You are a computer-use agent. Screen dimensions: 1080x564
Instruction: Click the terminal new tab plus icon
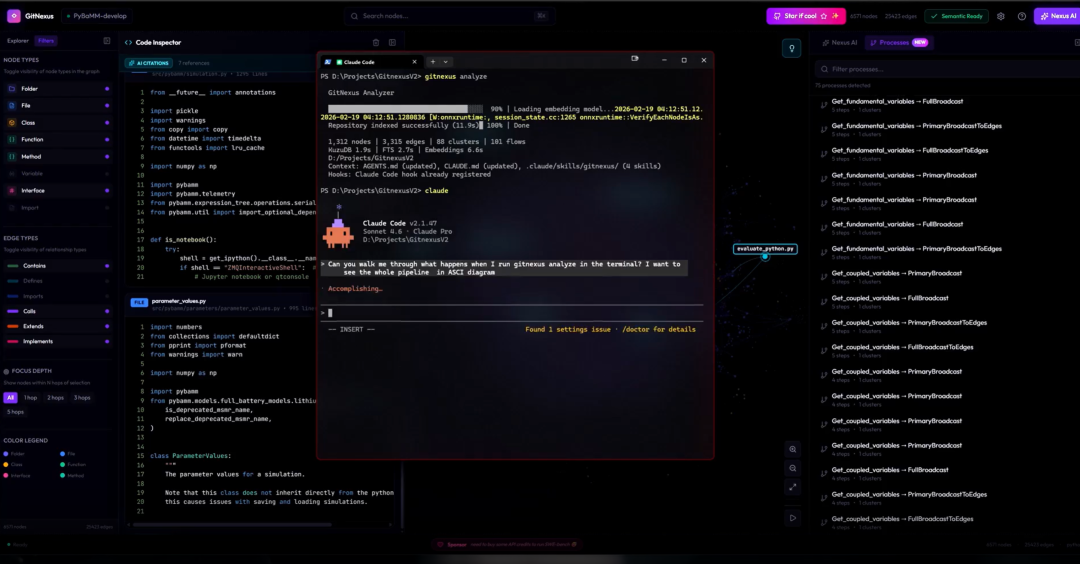[x=433, y=62]
